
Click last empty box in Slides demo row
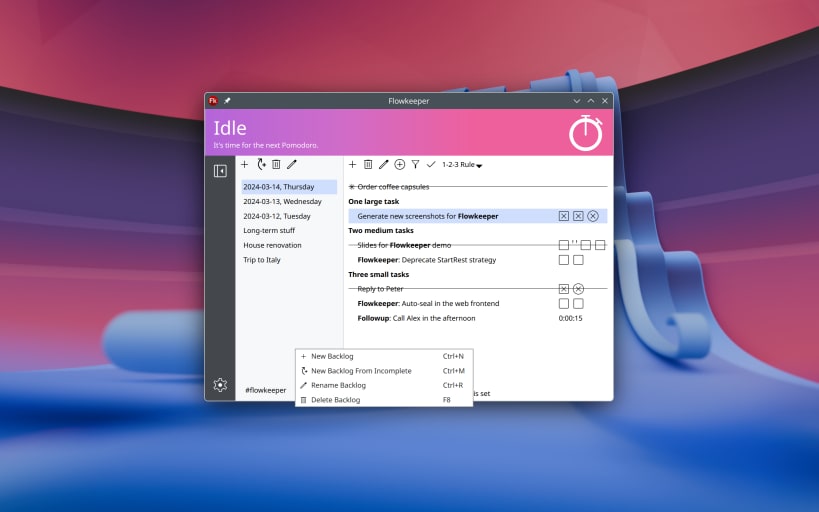point(600,245)
